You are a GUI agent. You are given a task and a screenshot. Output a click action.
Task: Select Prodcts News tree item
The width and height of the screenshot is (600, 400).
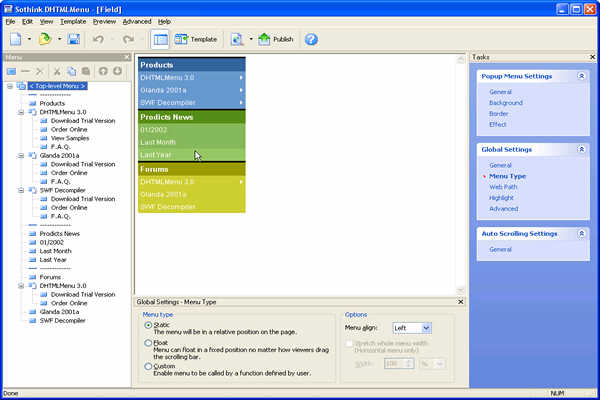pos(60,234)
